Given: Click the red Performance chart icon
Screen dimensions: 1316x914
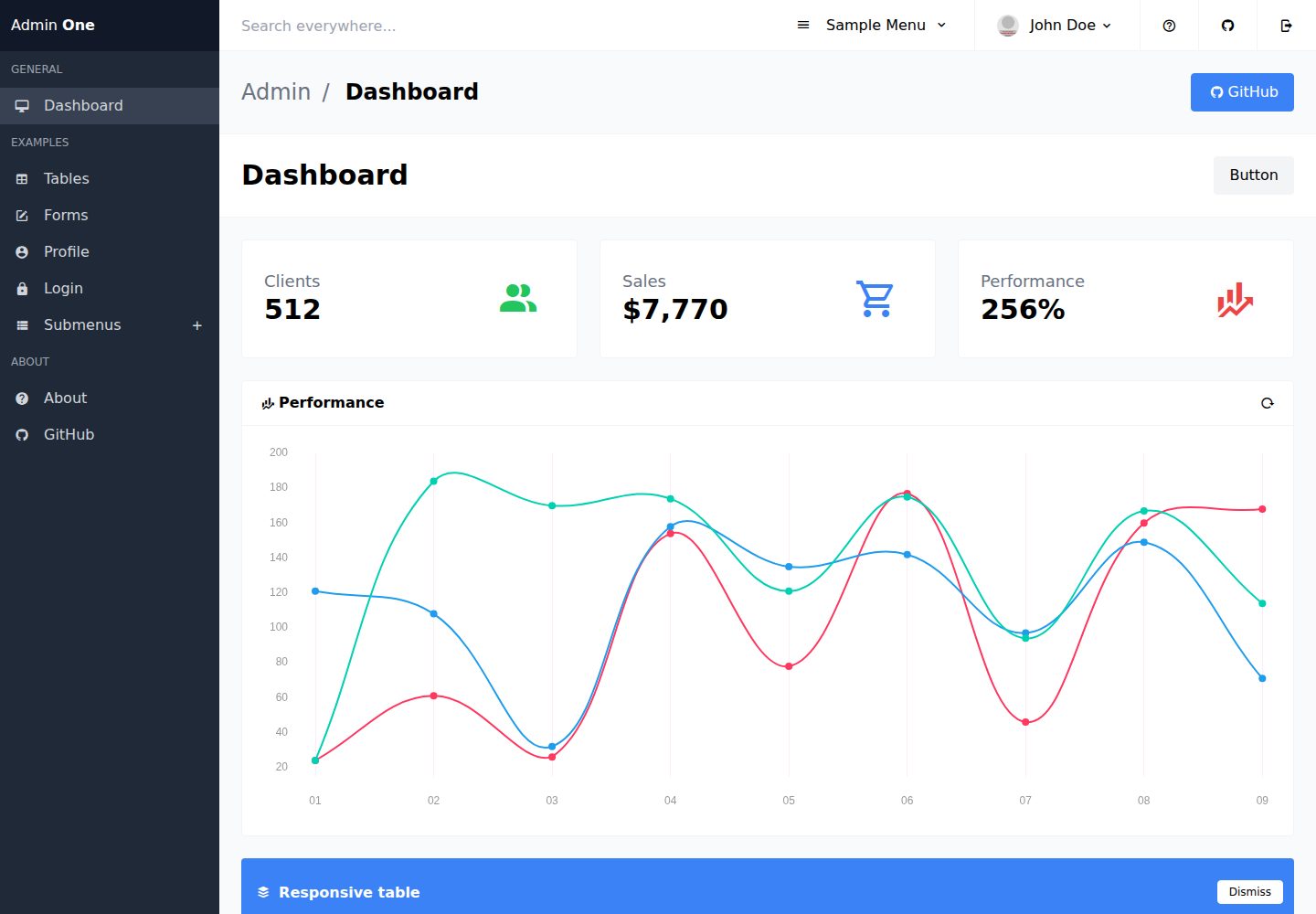Looking at the screenshot, I should [x=1235, y=299].
